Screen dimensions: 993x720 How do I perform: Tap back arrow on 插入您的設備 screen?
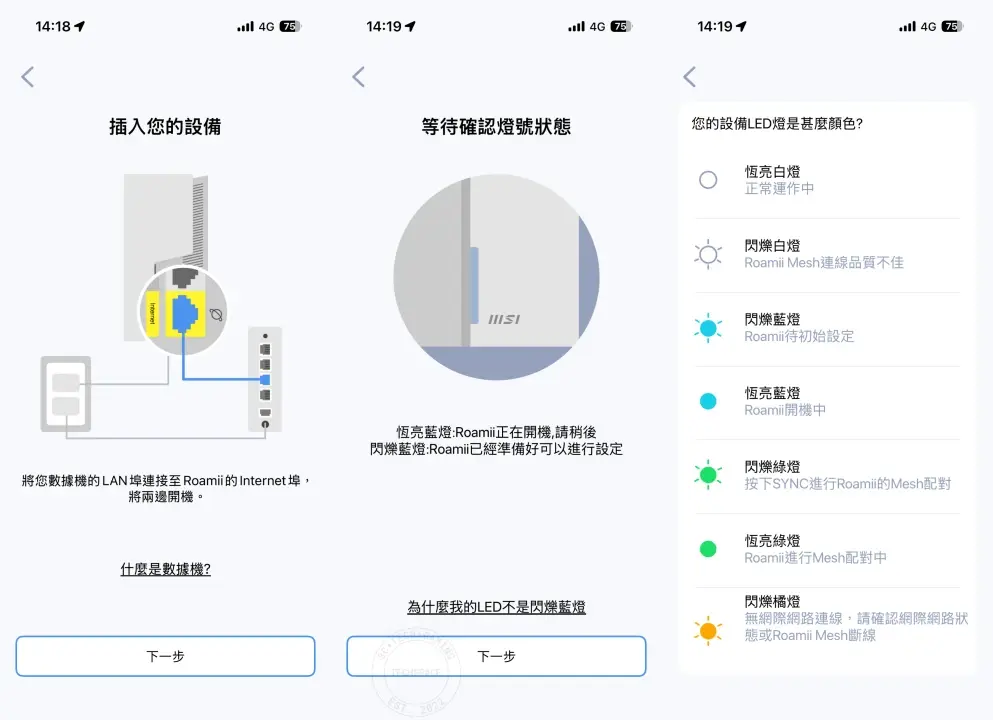point(27,77)
